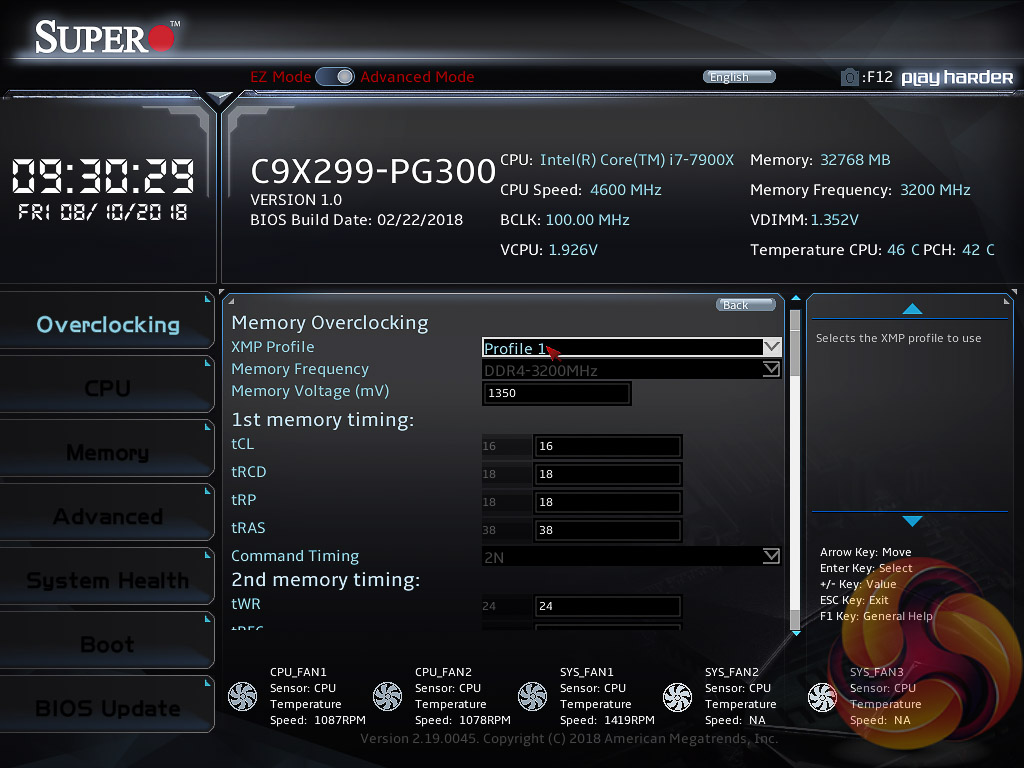Select the Command Timing label
Viewport: 1024px width, 768px height.
pyautogui.click(x=295, y=556)
